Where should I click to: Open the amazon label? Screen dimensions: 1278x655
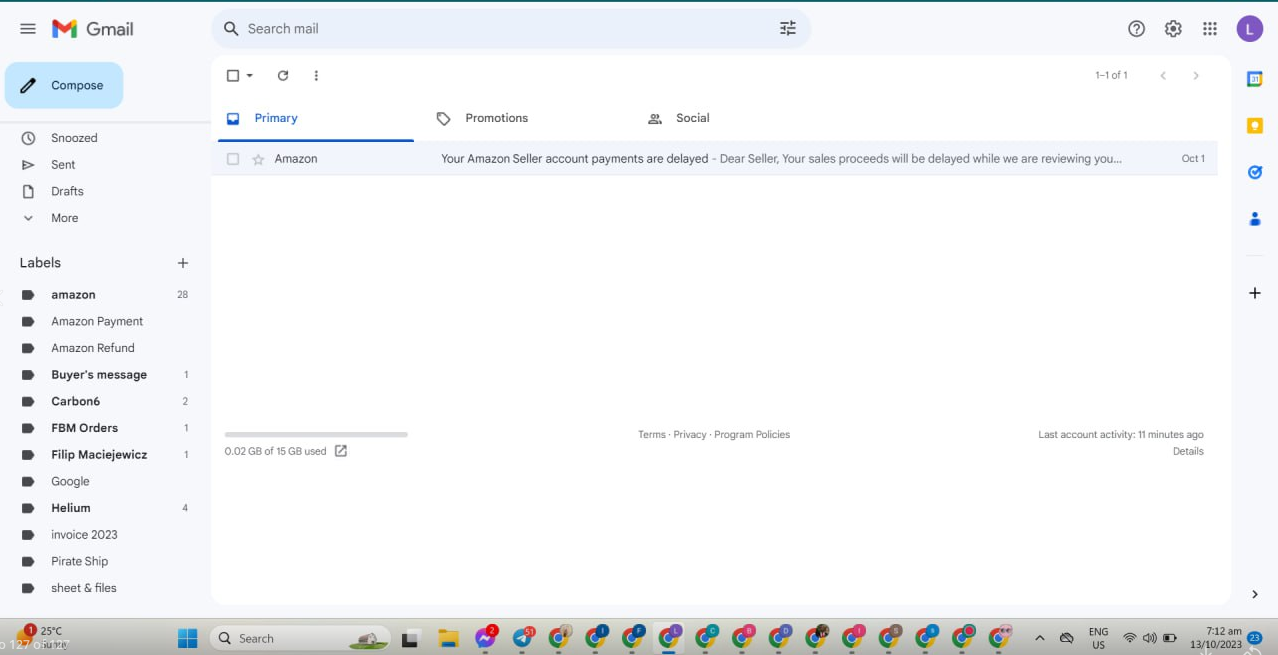[x=73, y=295]
